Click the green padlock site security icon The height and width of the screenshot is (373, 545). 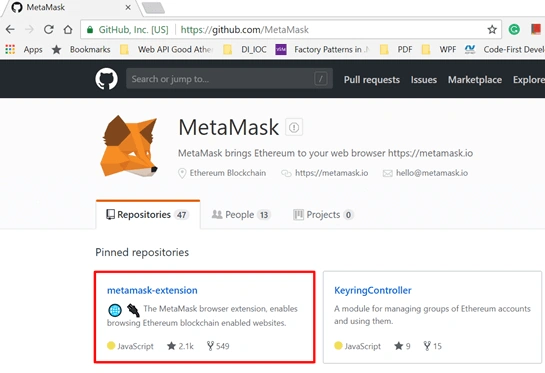pos(90,30)
